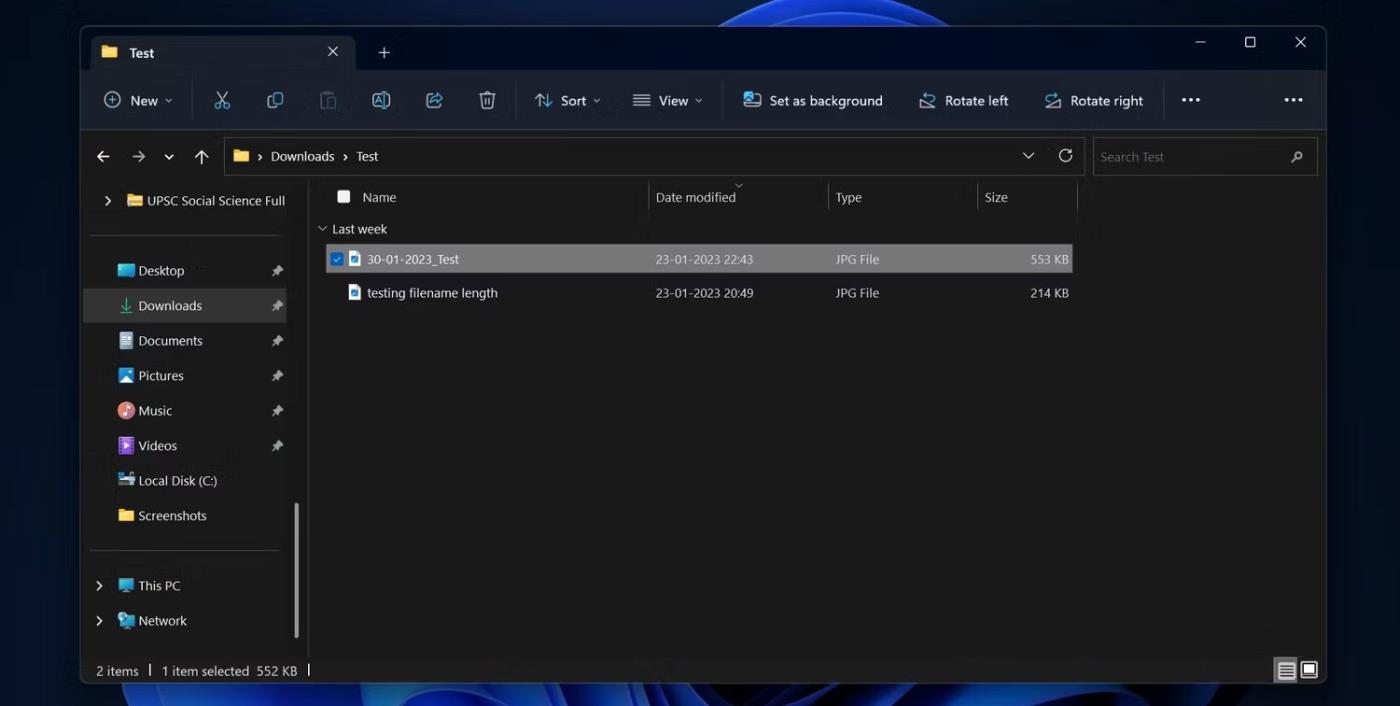The height and width of the screenshot is (706, 1400).
Task: Open Documents in the sidebar
Action: coord(170,341)
